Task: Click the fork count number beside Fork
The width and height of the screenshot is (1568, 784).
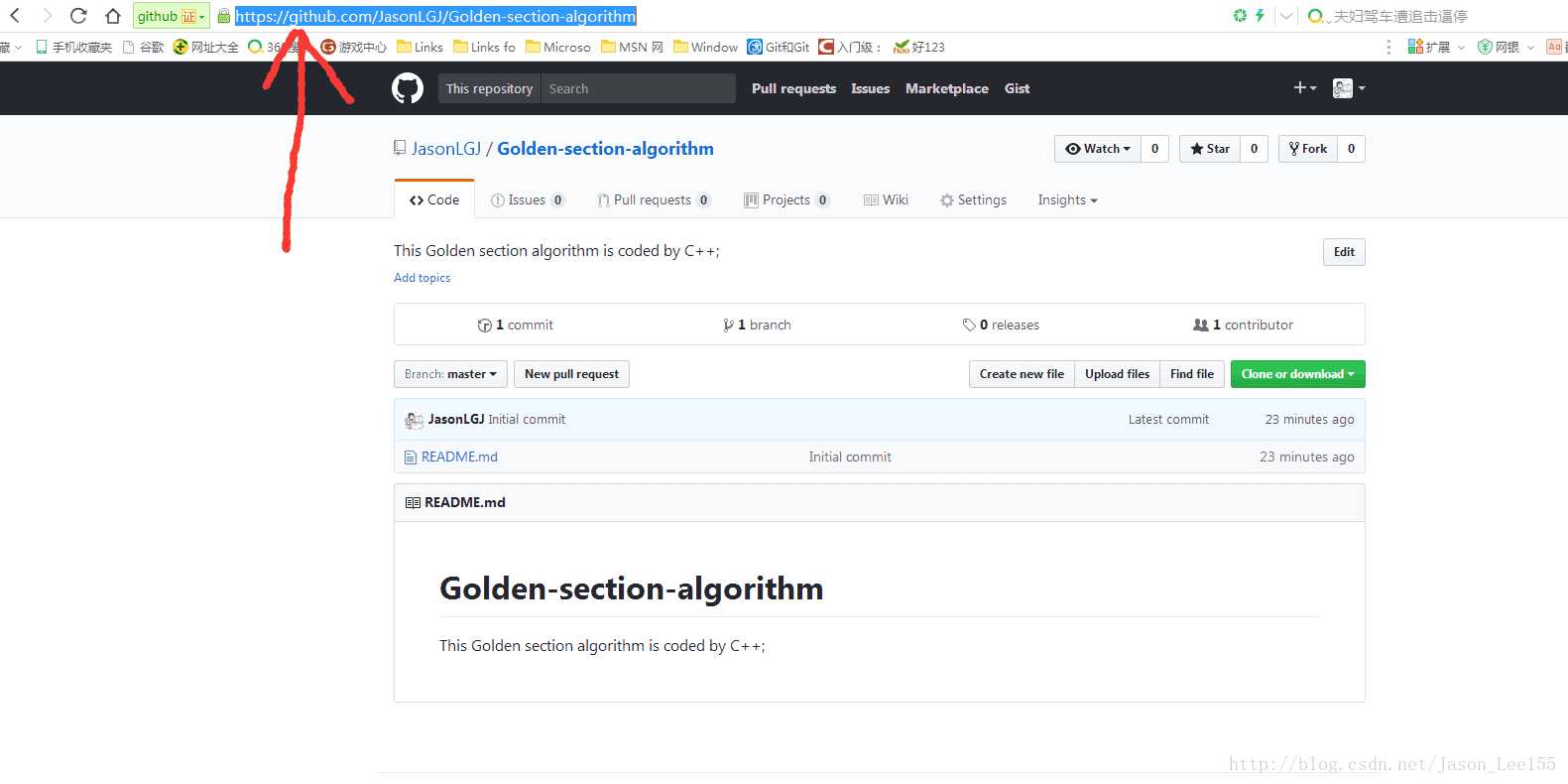Action: pos(1351,149)
